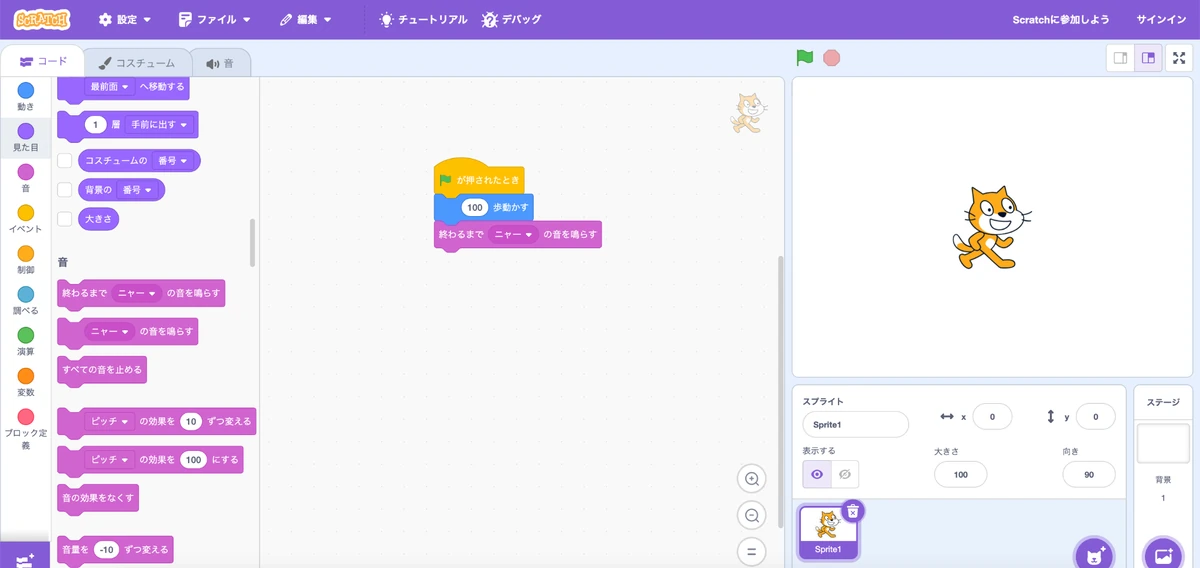This screenshot has height=568, width=1200.
Task: Switch to small stage layout
Action: [x=1120, y=58]
